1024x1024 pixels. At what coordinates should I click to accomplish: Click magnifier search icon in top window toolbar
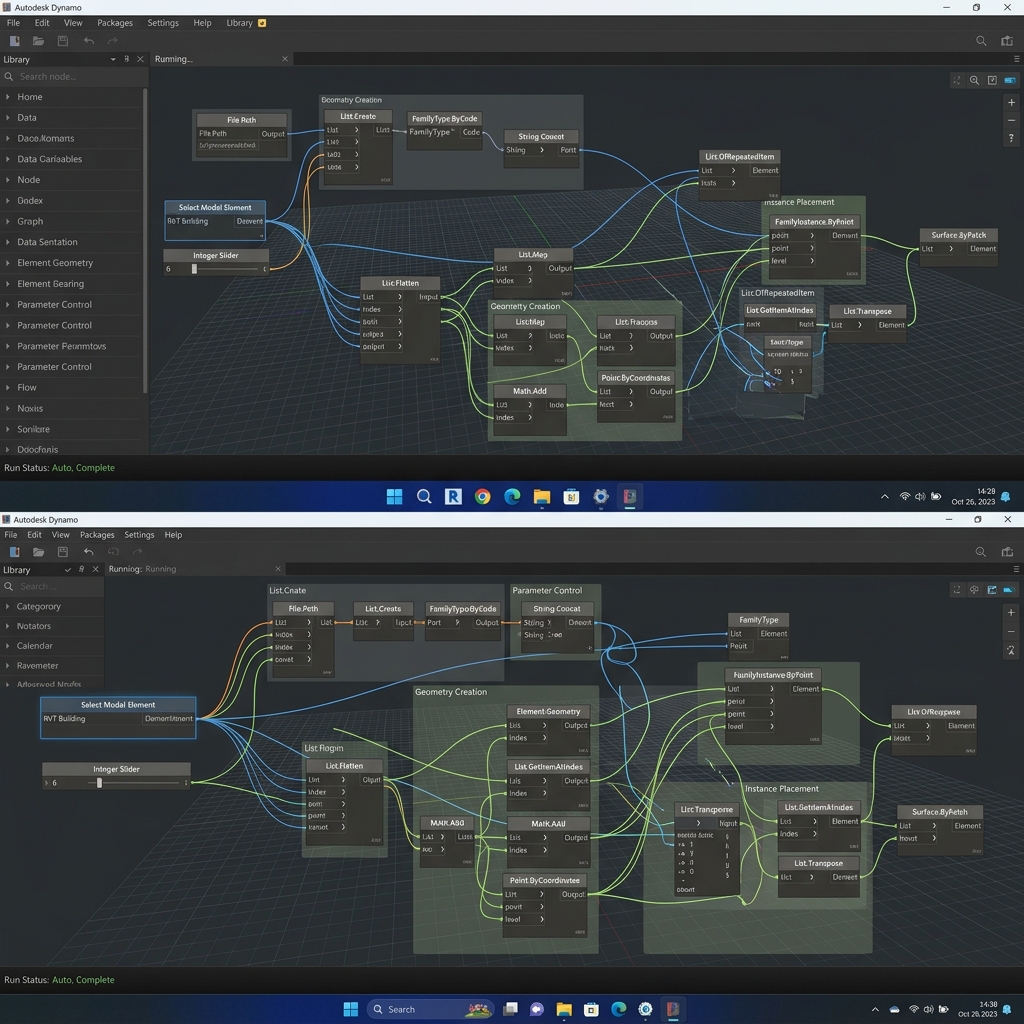point(981,41)
